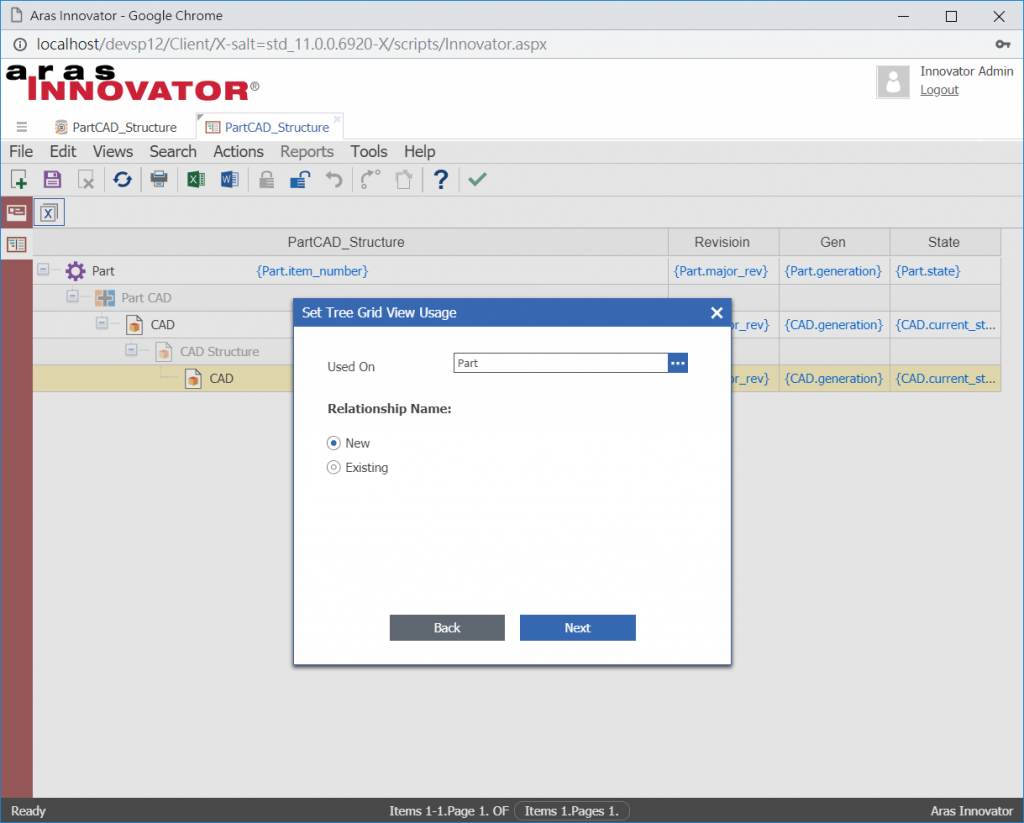Click the password key icon in address bar
This screenshot has width=1024, height=823.
coord(1002,44)
